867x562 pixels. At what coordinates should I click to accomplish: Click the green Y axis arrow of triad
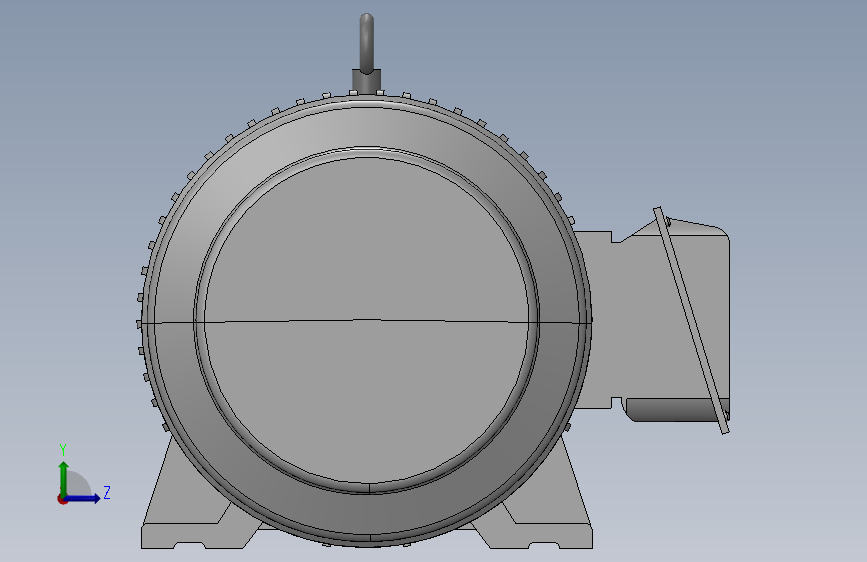(x=64, y=478)
